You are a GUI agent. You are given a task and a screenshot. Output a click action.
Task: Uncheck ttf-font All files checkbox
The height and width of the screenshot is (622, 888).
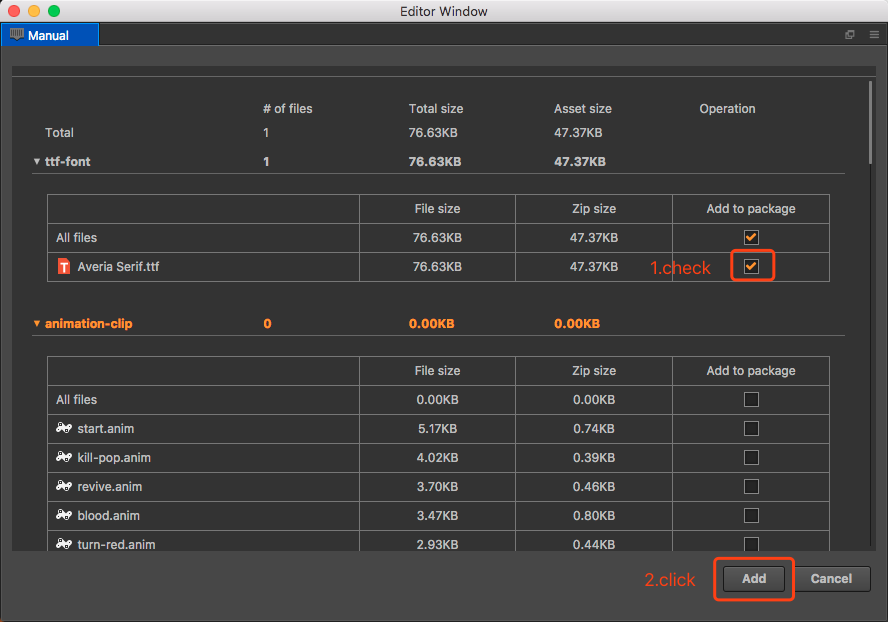coord(751,237)
